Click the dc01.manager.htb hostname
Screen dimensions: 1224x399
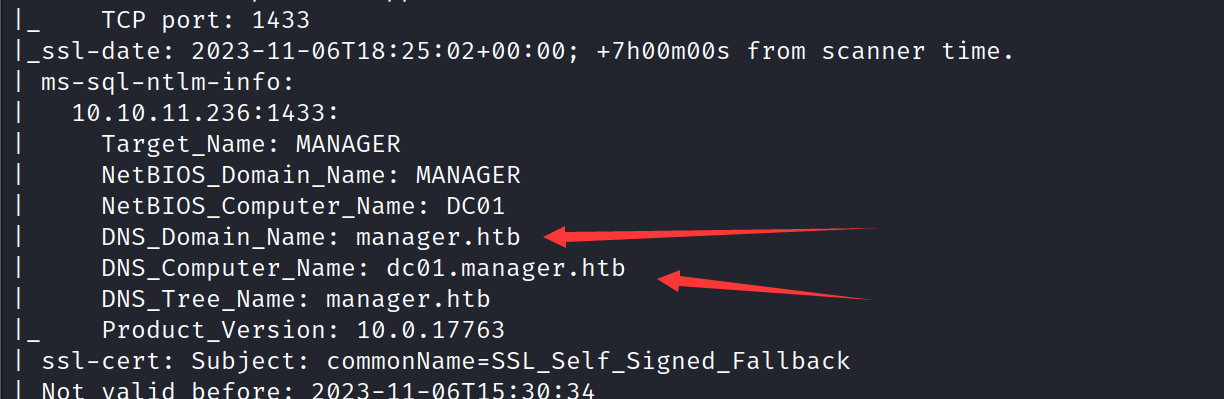[506, 268]
